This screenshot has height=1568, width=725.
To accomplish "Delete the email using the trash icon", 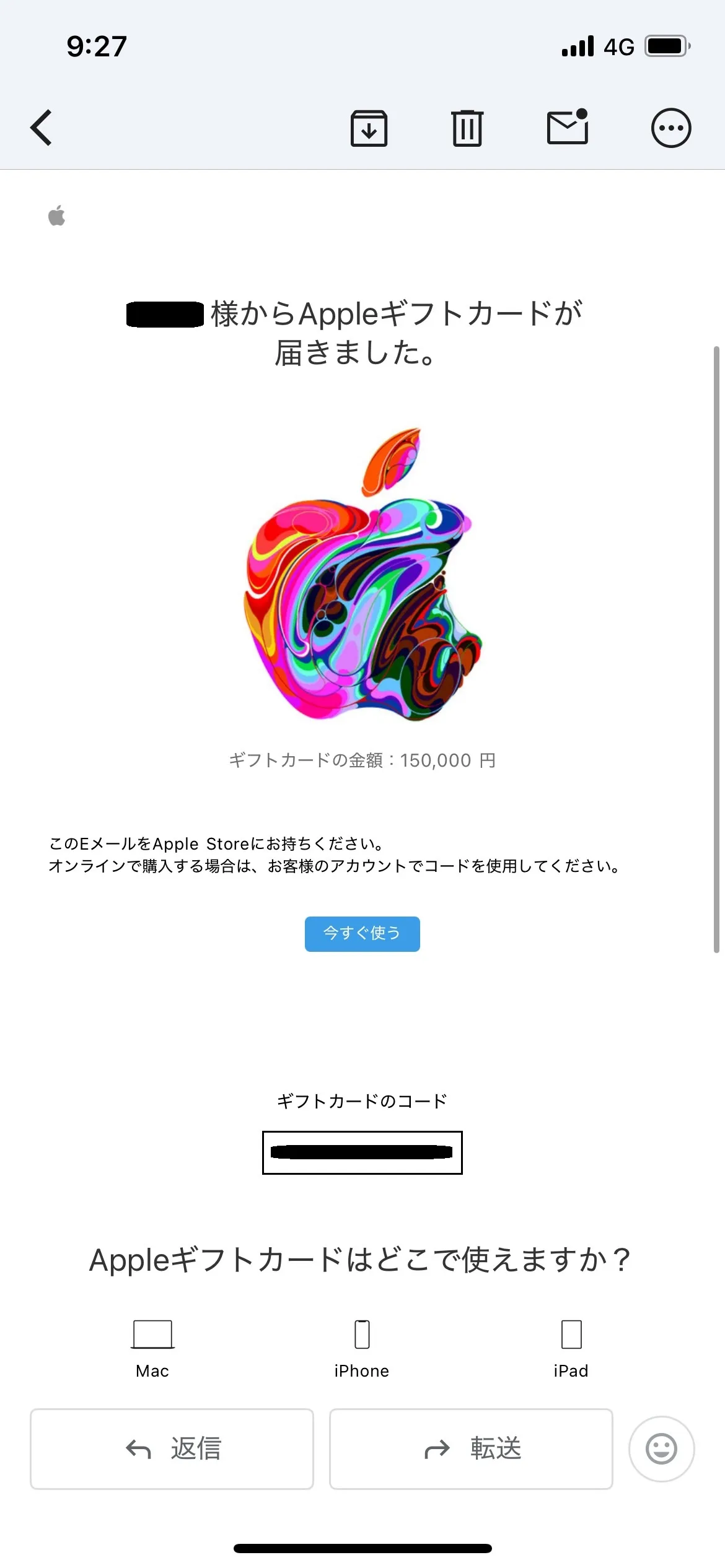I will coord(467,128).
